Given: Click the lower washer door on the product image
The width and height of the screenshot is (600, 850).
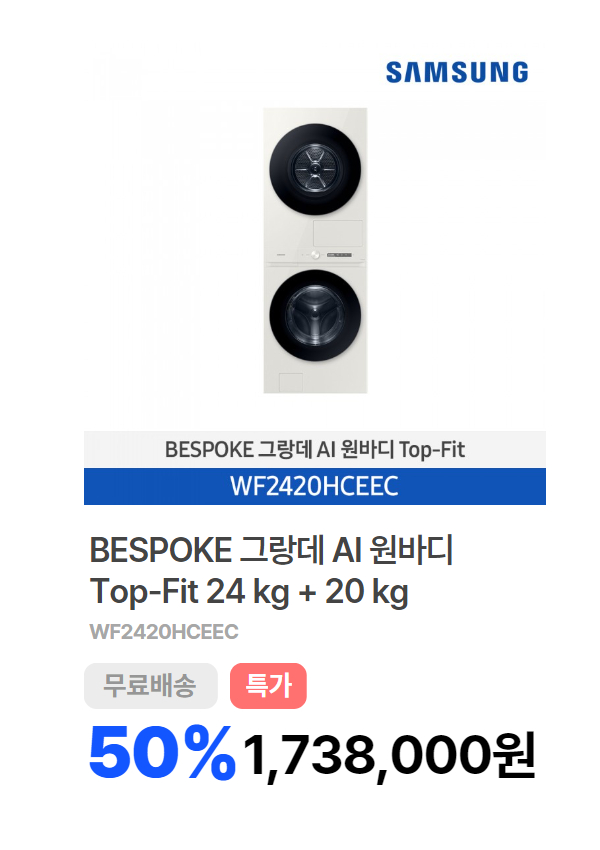Looking at the screenshot, I should (x=315, y=315).
